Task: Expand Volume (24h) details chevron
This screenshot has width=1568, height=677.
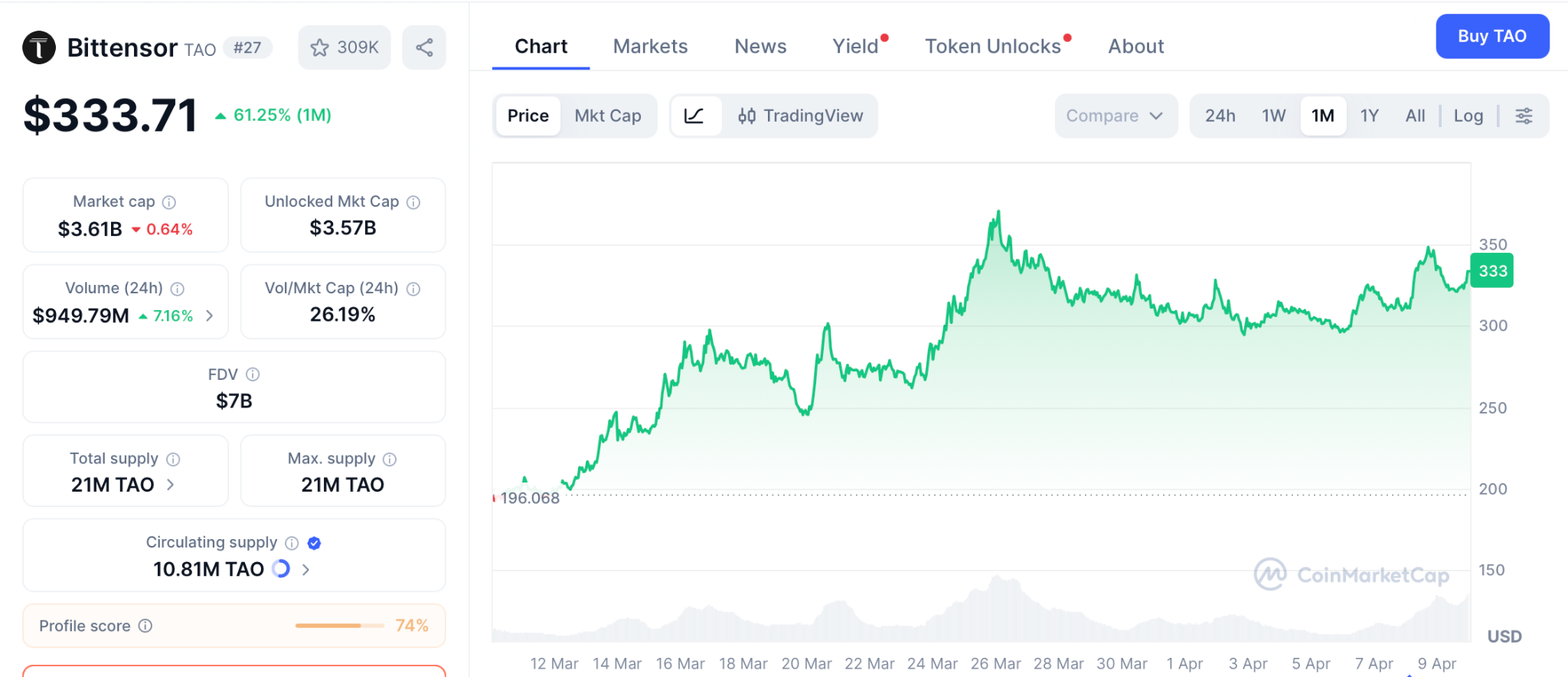Action: tap(210, 316)
